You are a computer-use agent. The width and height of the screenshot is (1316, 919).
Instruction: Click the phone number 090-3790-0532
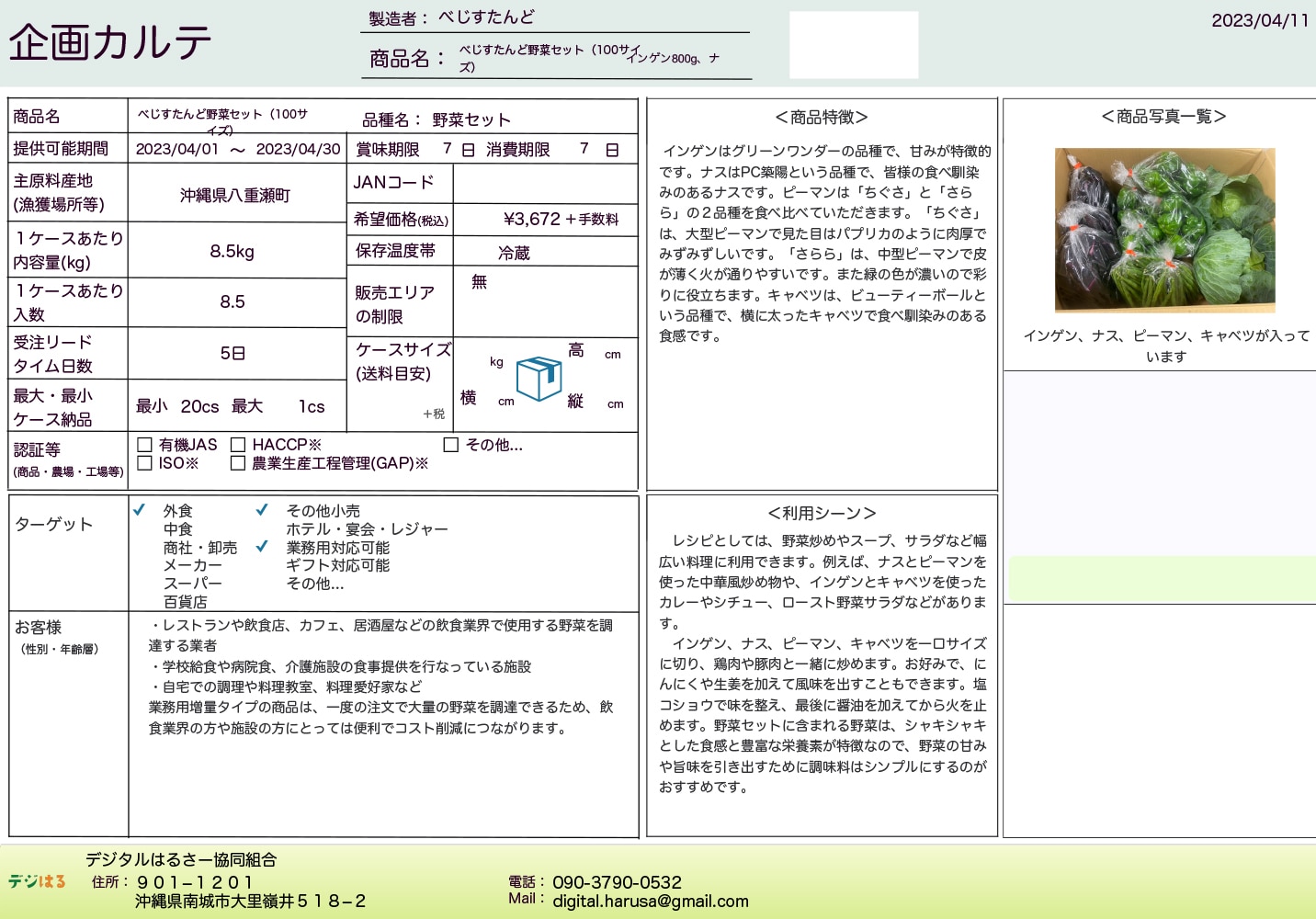point(617,882)
